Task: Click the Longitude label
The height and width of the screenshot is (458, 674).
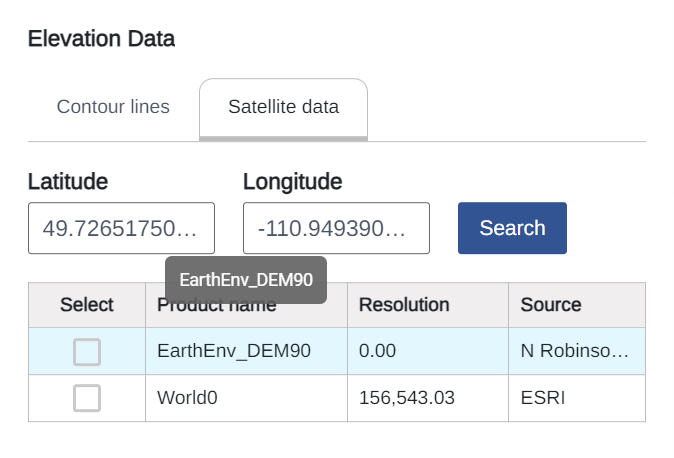Action: click(x=293, y=181)
